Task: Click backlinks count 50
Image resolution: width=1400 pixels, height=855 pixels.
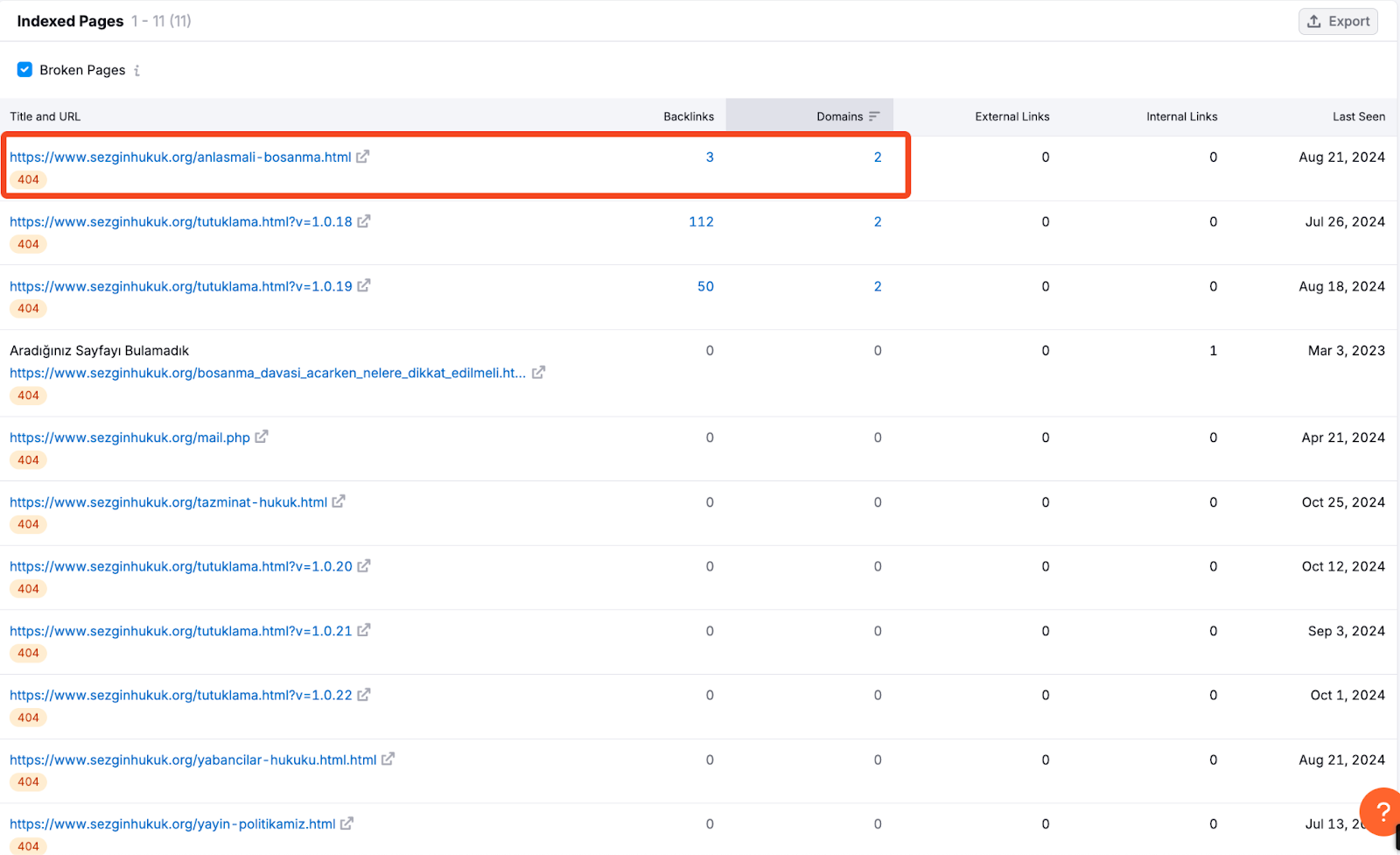Action: (x=705, y=286)
